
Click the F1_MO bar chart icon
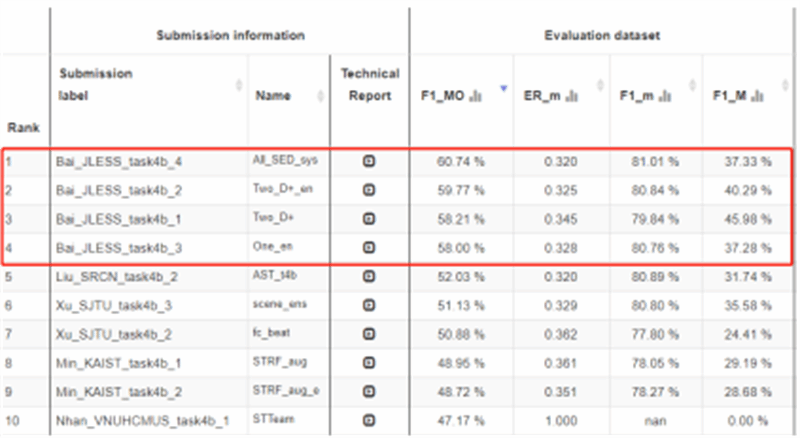[476, 96]
